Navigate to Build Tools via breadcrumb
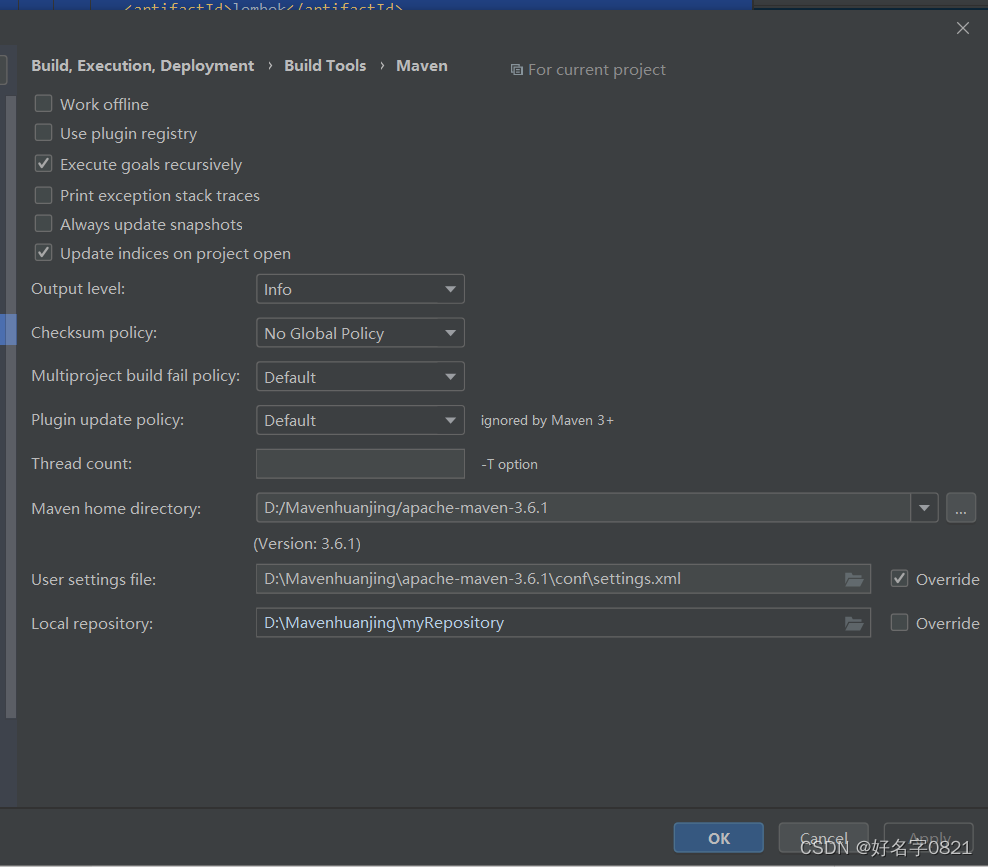 (x=325, y=65)
